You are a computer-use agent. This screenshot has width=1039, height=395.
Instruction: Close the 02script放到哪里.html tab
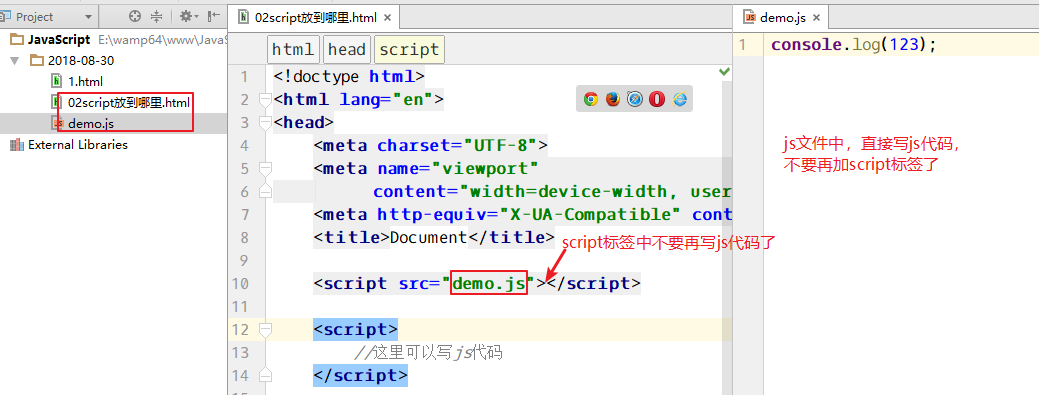388,18
